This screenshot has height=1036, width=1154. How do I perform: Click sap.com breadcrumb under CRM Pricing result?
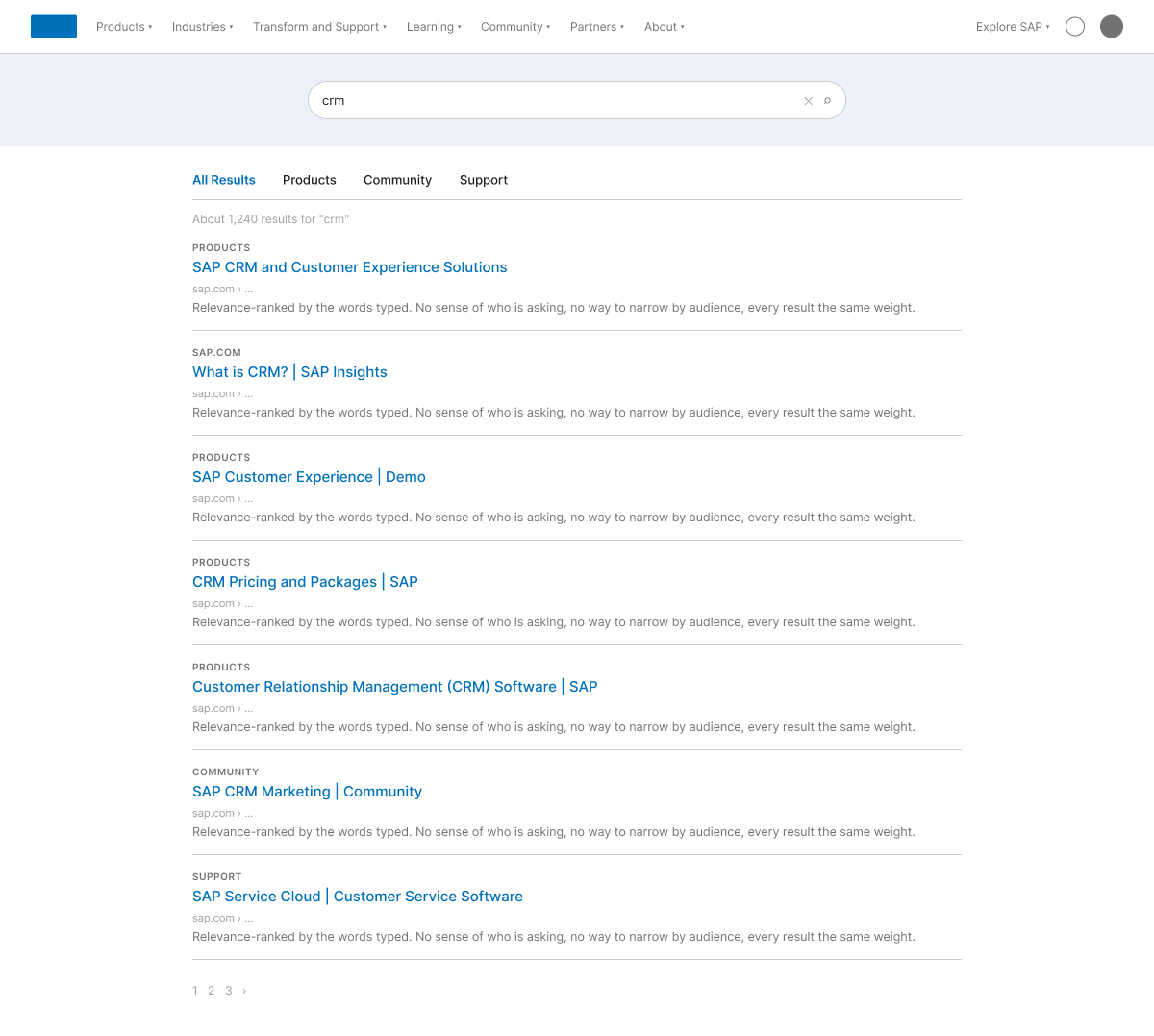coord(223,604)
